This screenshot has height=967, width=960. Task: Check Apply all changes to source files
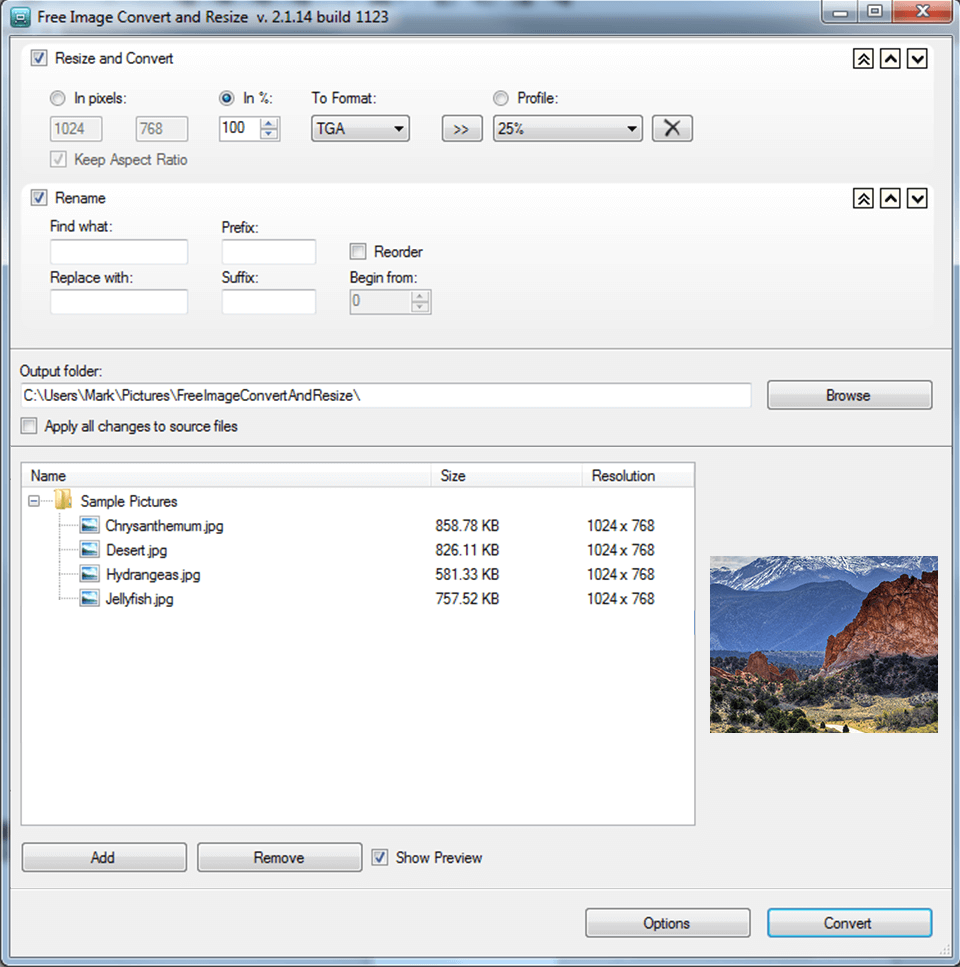29,425
